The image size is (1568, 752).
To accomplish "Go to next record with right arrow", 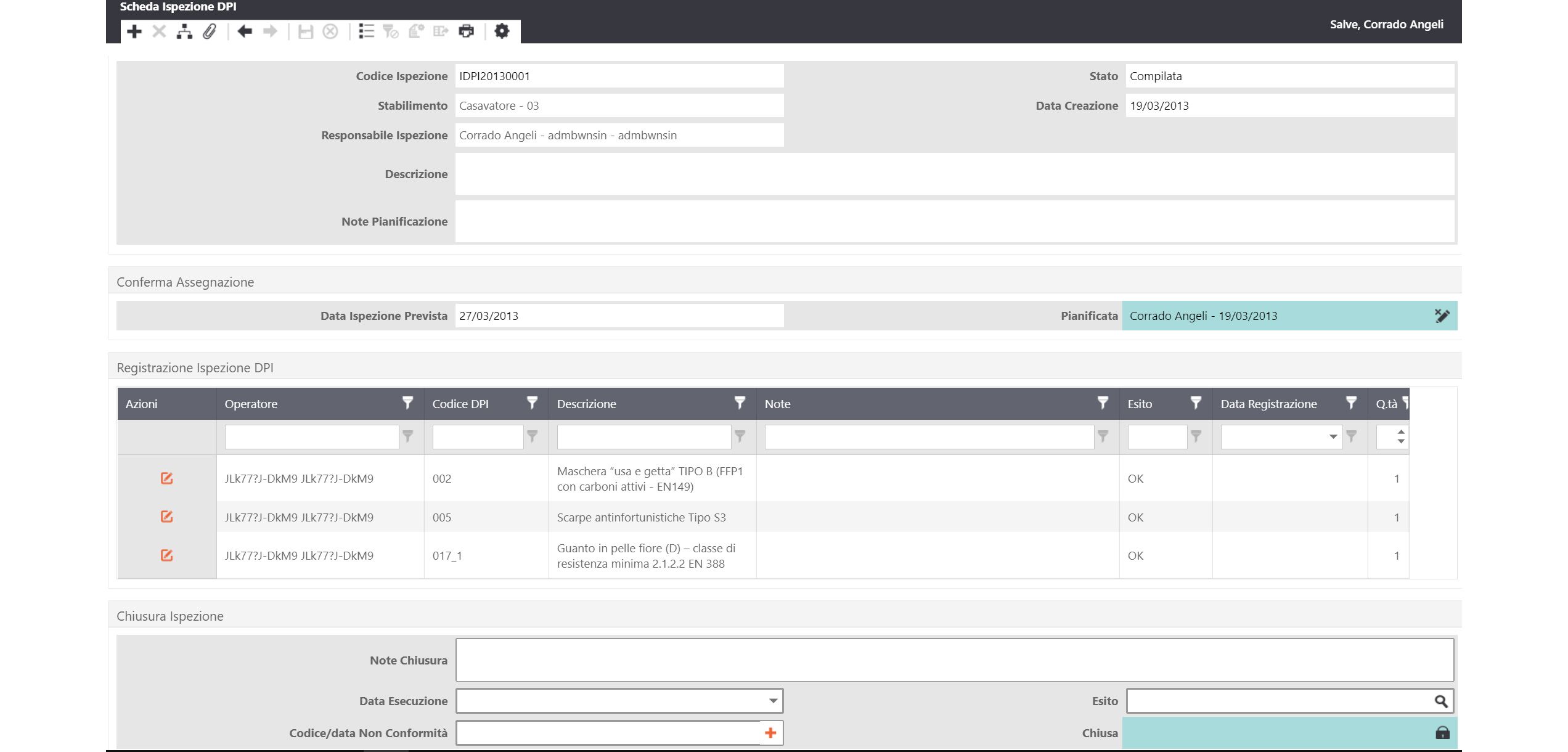I will click(270, 31).
